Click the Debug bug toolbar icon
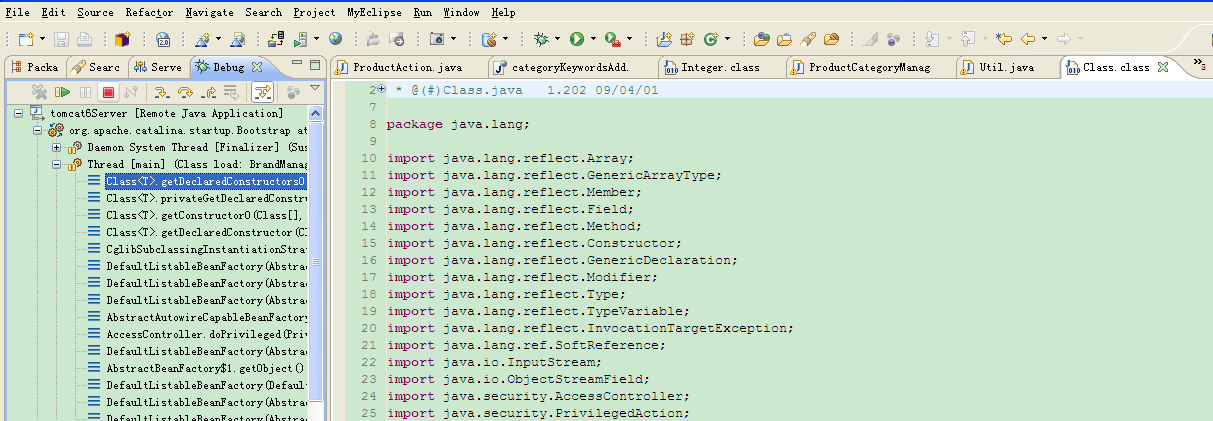The height and width of the screenshot is (421, 1213). tap(541, 39)
